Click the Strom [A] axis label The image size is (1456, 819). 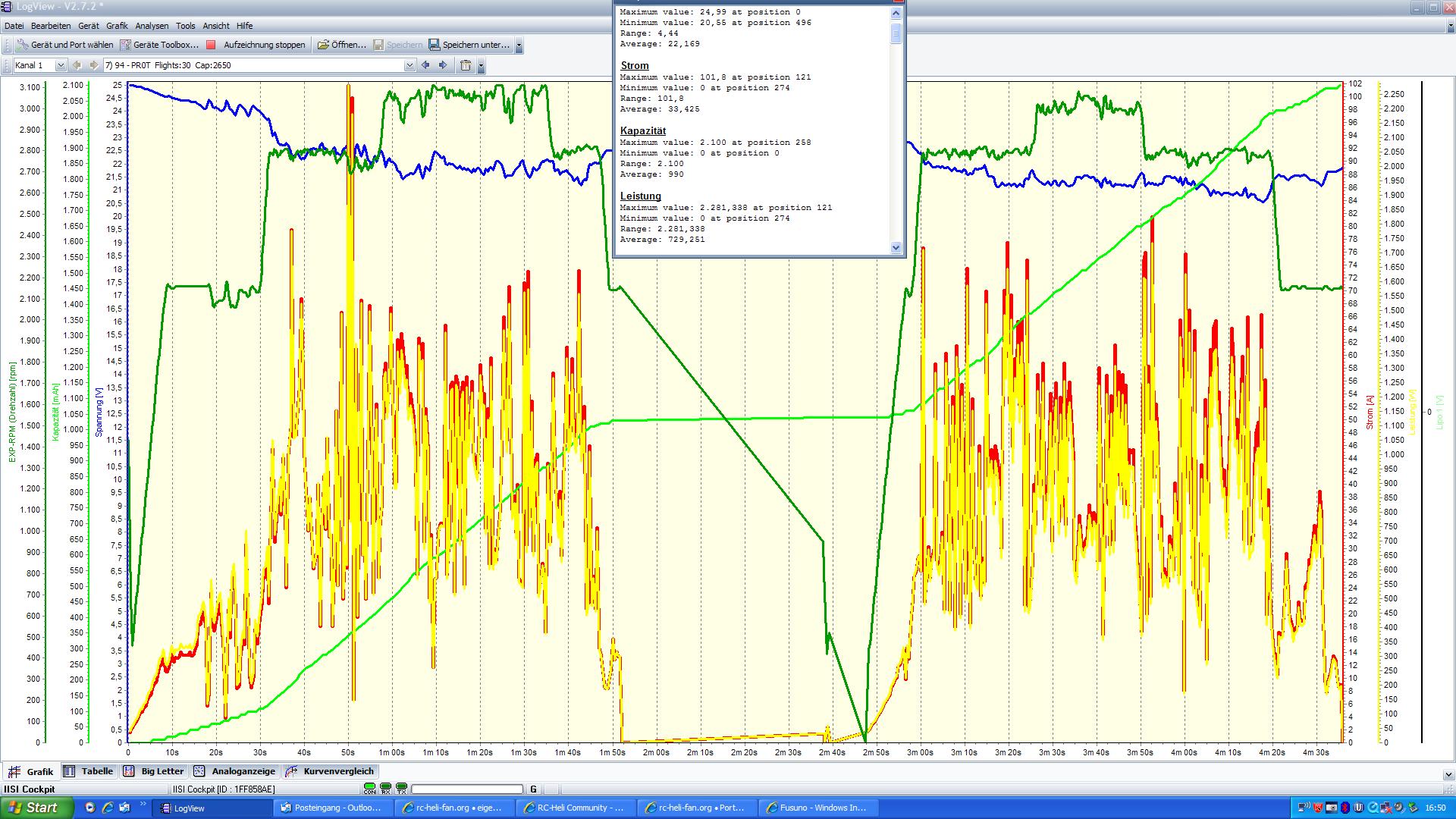(1370, 412)
